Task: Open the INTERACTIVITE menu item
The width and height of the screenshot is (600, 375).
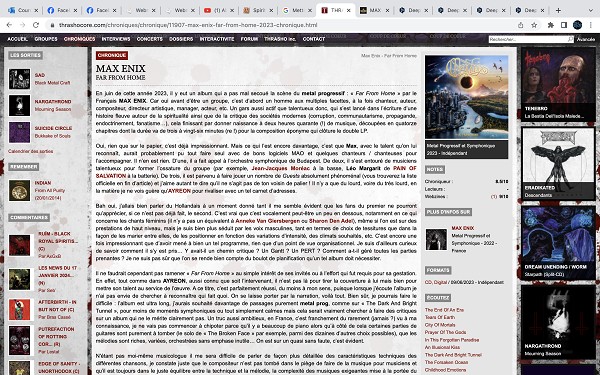Action: 217,39
